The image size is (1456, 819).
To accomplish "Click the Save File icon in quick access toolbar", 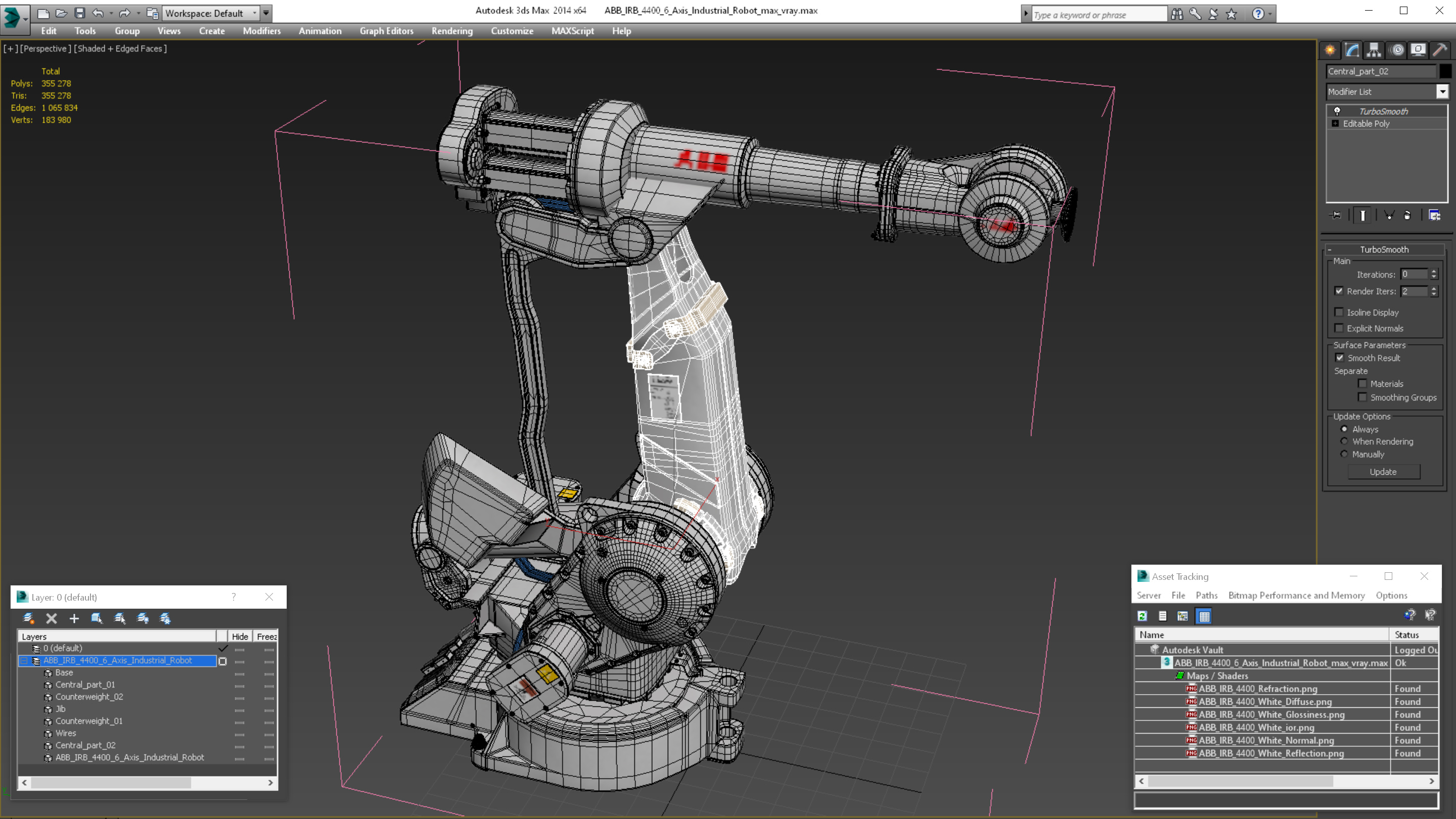I will [80, 13].
